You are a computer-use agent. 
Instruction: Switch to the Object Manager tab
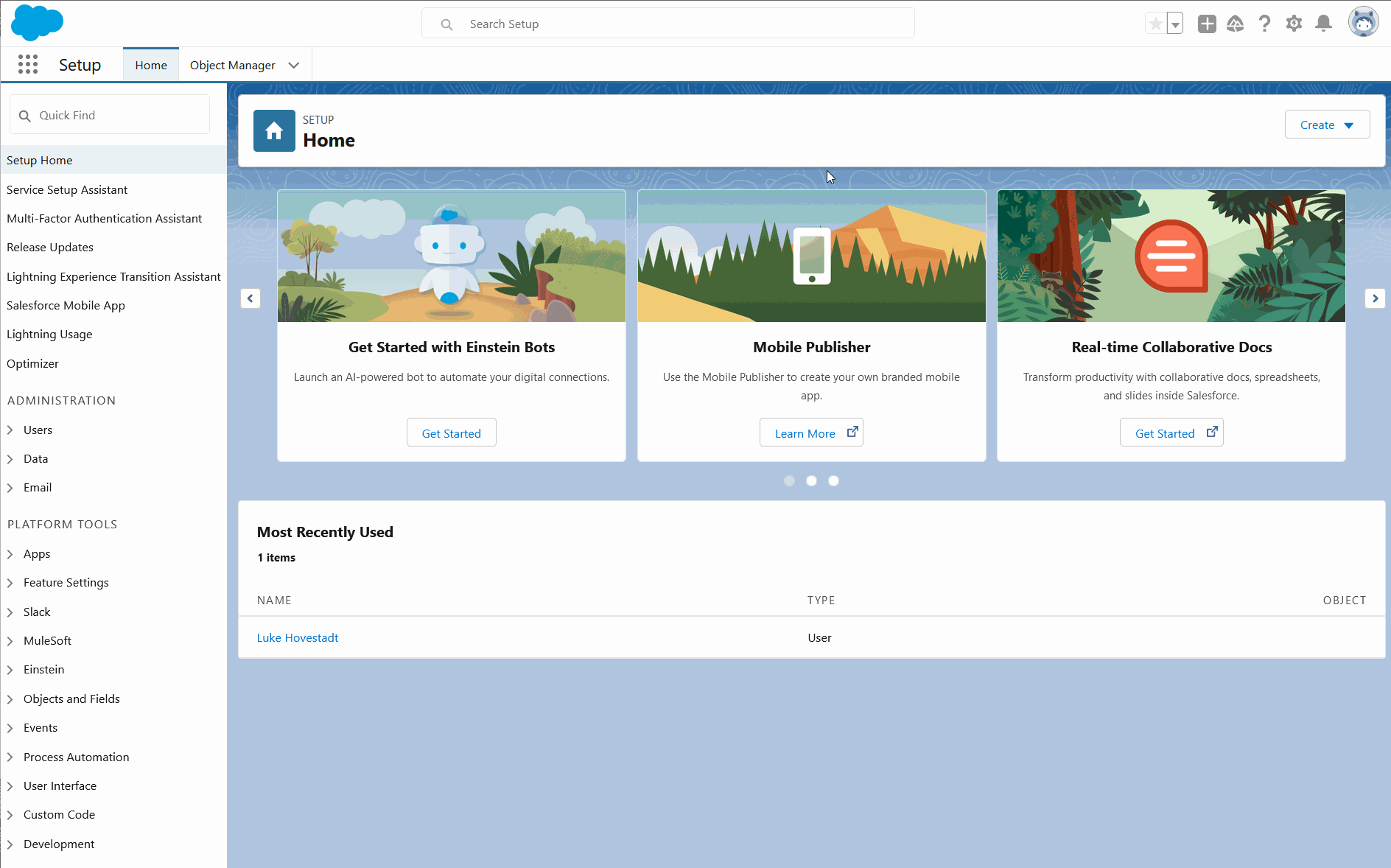233,65
